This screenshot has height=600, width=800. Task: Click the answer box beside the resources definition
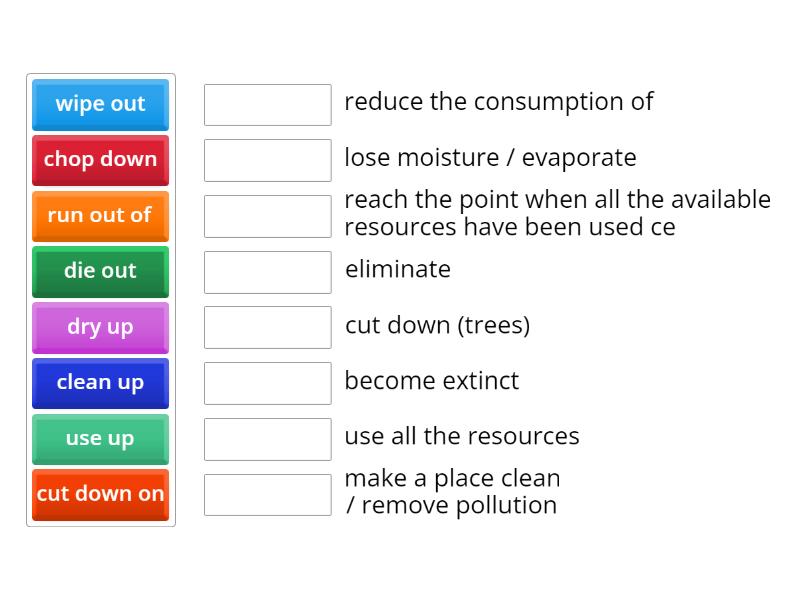point(267,214)
